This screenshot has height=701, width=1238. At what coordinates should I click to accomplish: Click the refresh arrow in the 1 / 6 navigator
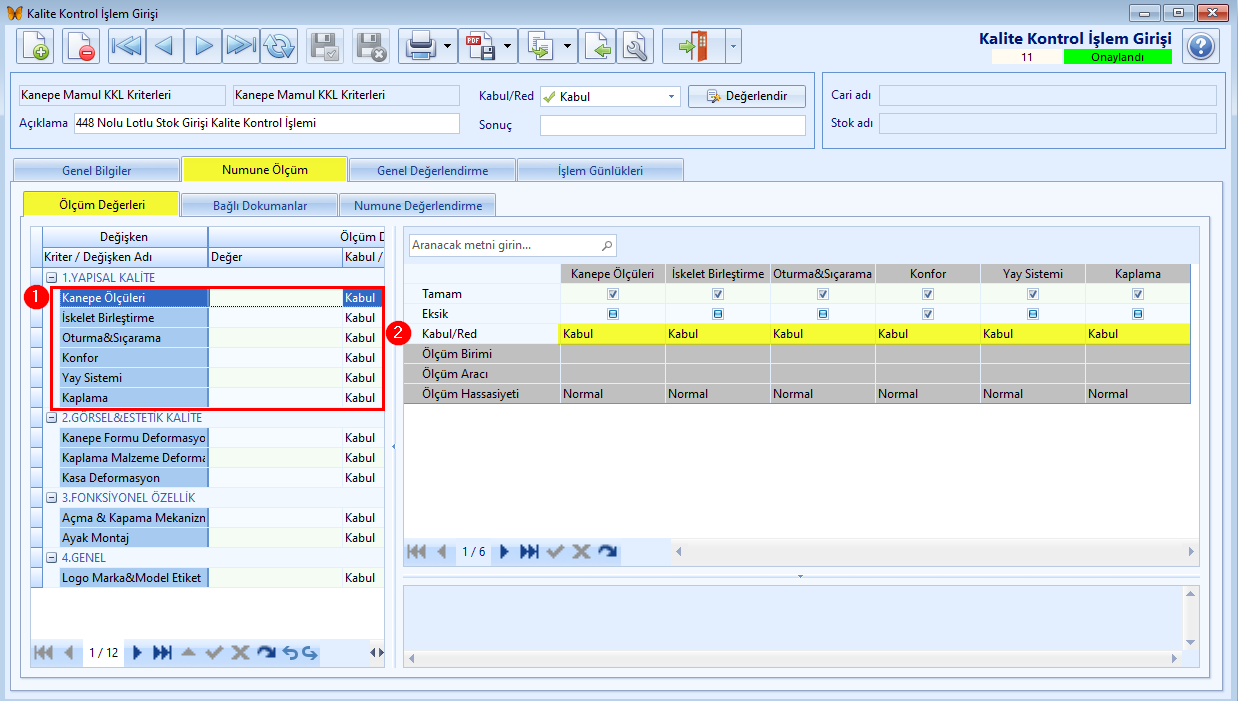608,551
